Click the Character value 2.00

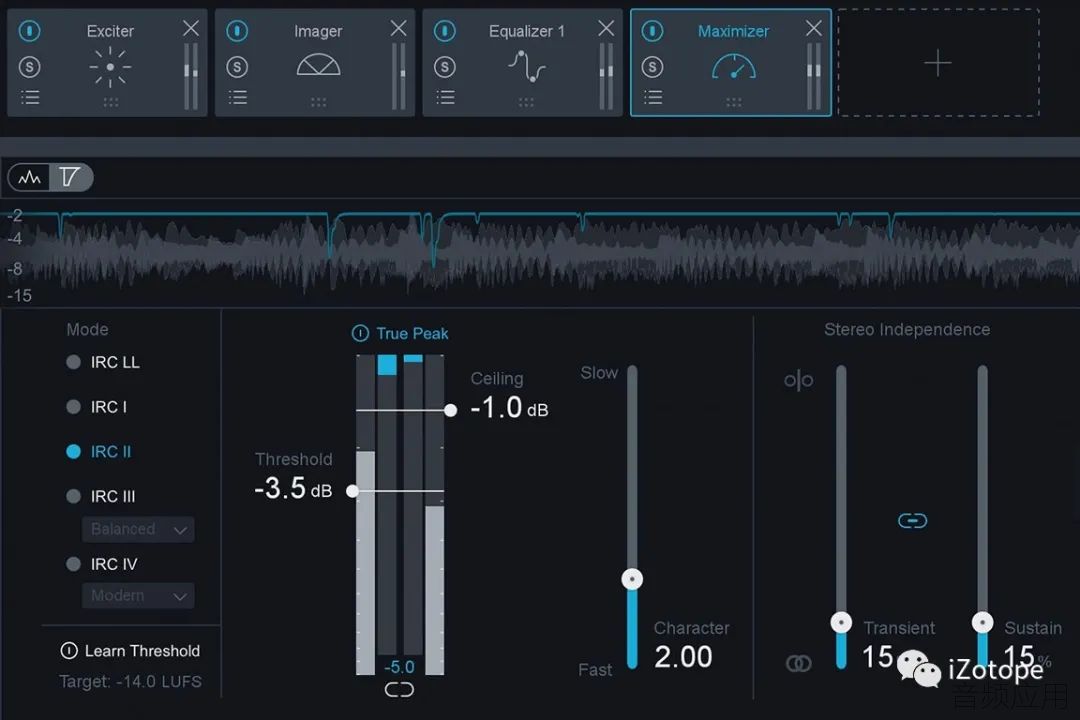tap(683, 657)
